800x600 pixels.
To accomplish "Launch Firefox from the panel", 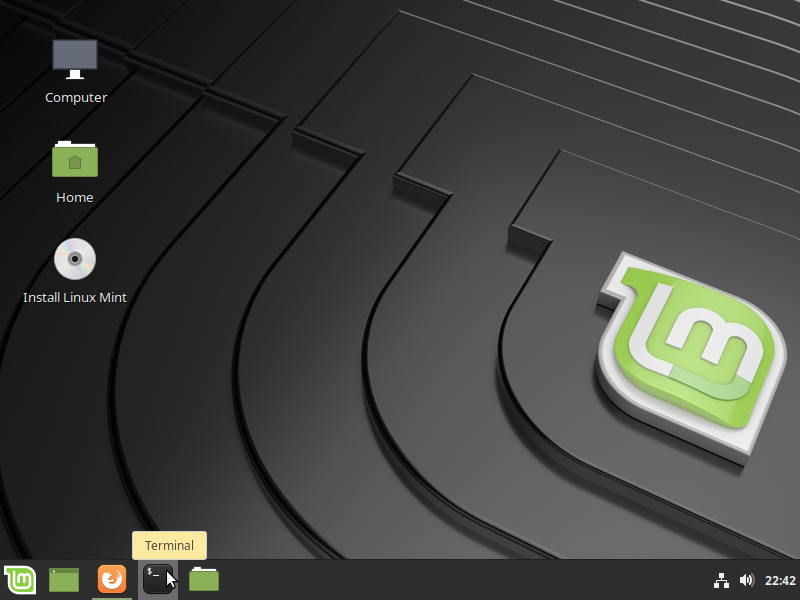I will [x=112, y=580].
